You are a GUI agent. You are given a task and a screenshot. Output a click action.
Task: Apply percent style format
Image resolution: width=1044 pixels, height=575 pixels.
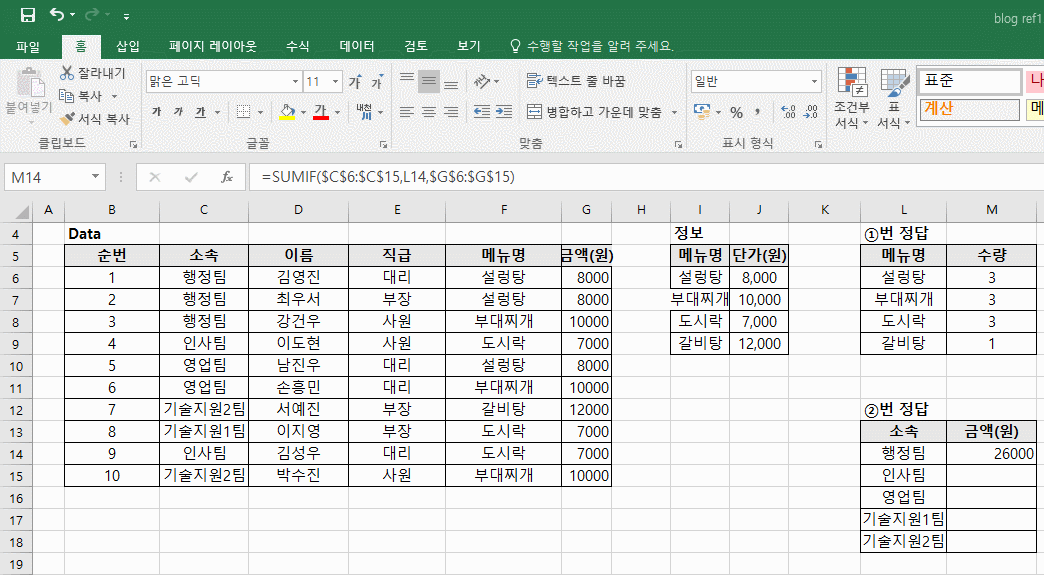pyautogui.click(x=736, y=112)
